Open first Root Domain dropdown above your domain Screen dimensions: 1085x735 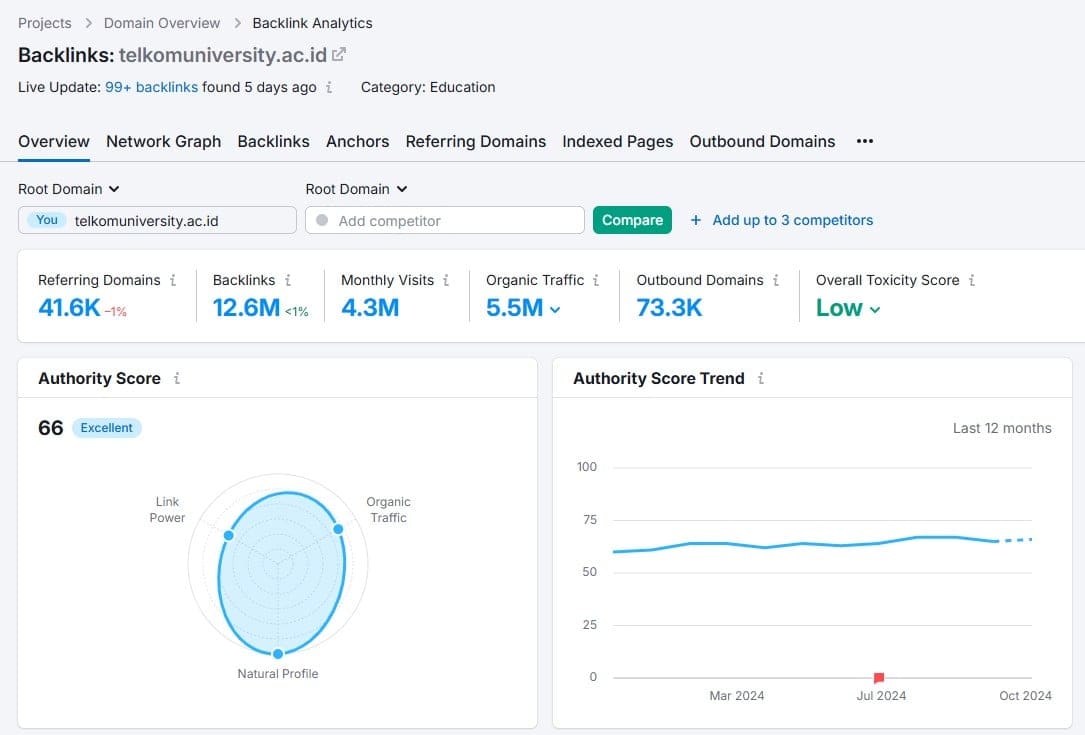coord(69,189)
